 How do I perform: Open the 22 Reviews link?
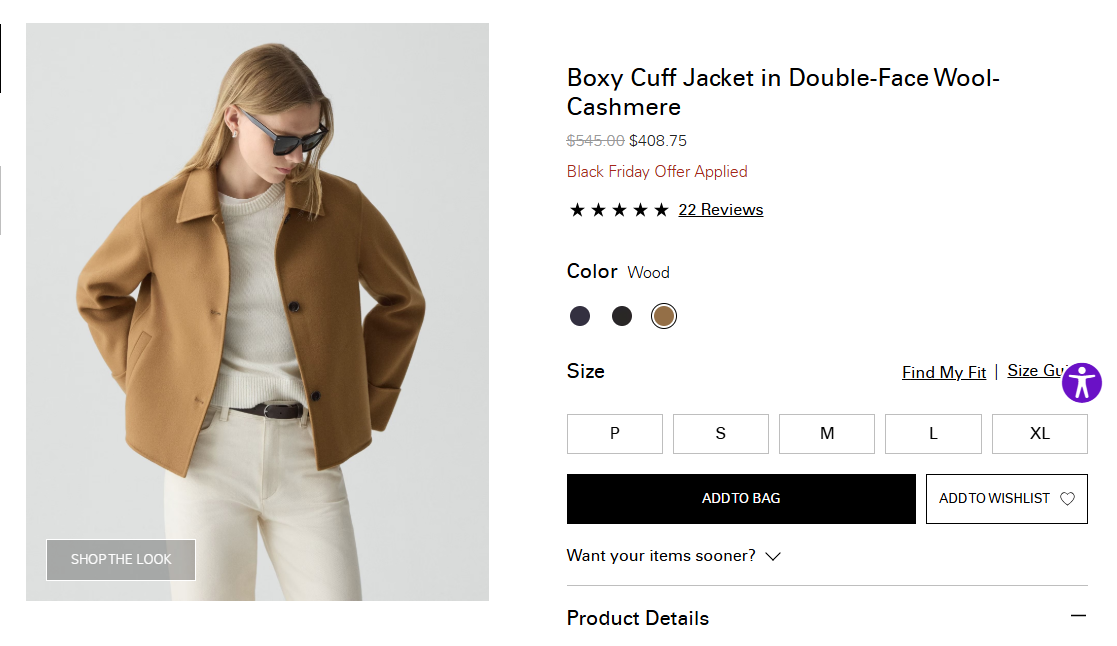720,210
